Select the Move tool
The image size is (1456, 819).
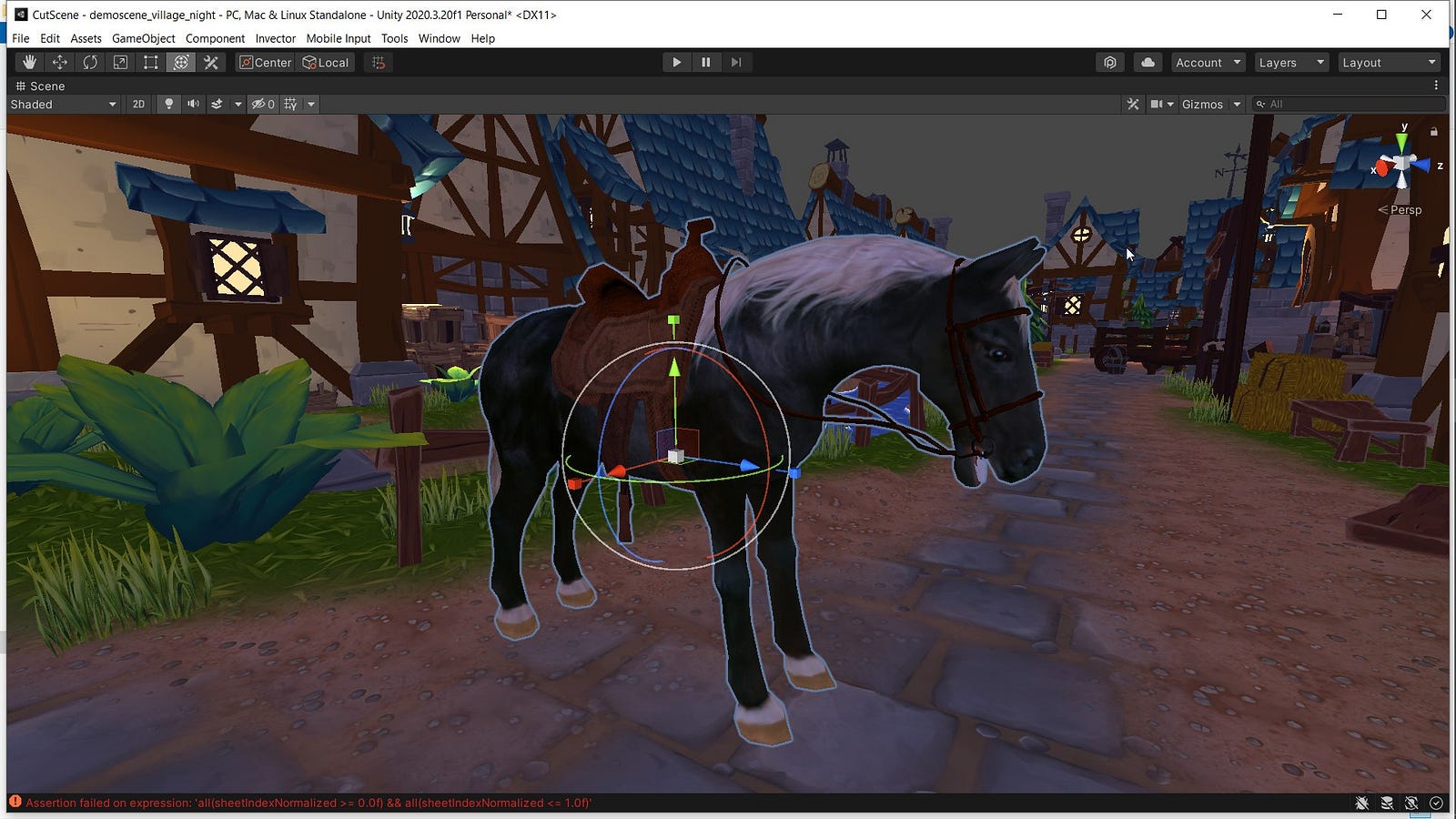tap(60, 62)
